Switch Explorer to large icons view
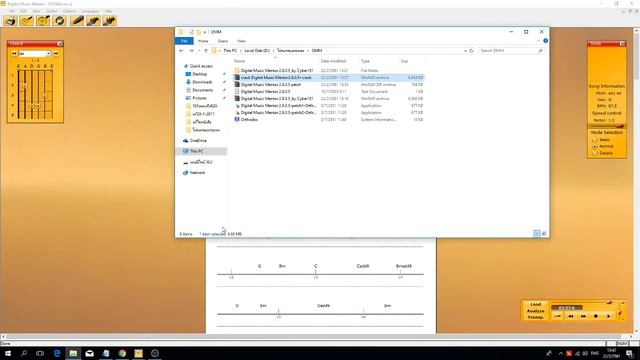 pyautogui.click(x=544, y=233)
